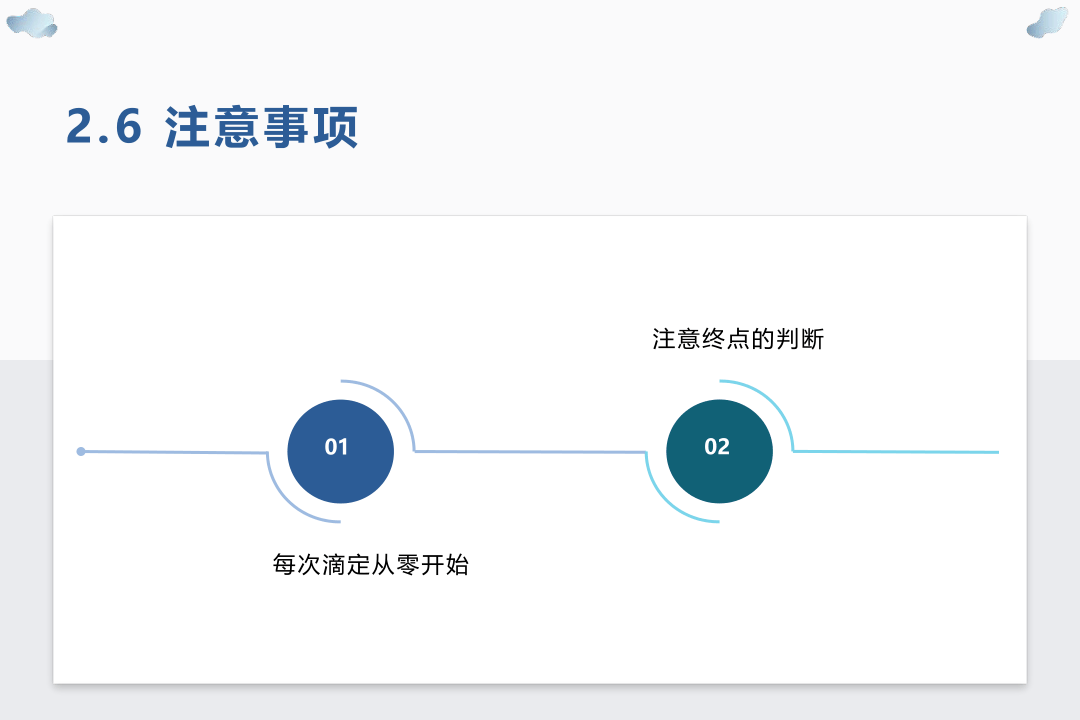Click the line between start dot and 01

(174, 452)
